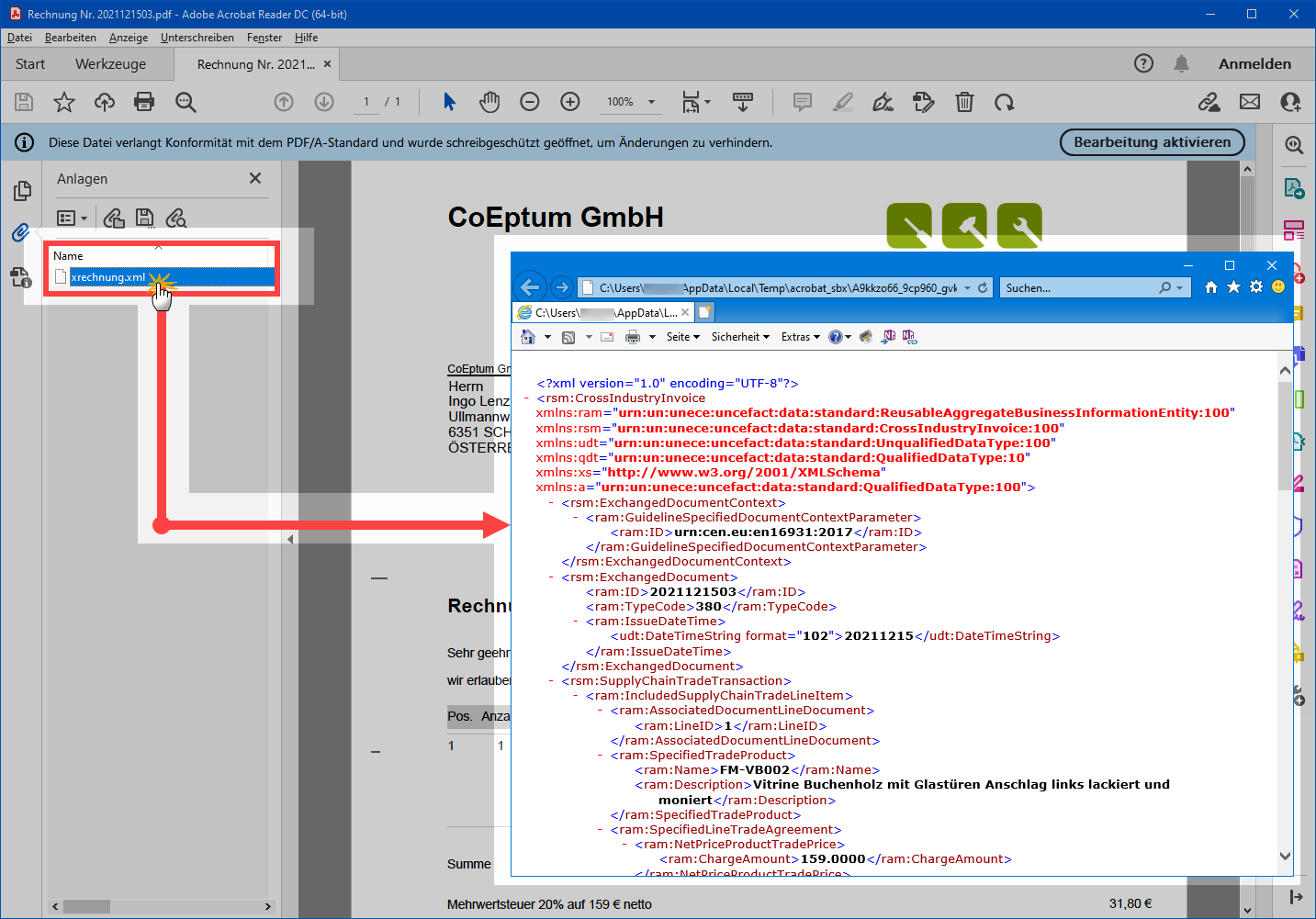Close the Rechnung Nr. 2021 document tab
1316x919 pixels.
327,64
